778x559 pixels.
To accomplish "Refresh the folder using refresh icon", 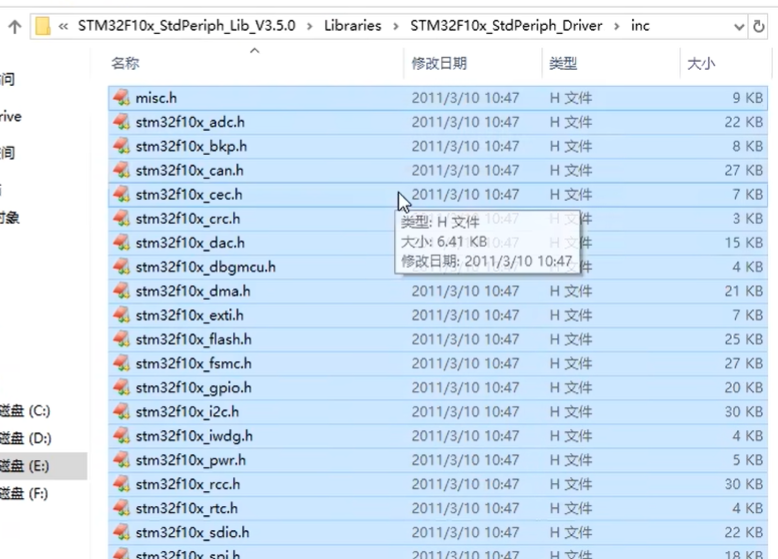I will (x=758, y=26).
